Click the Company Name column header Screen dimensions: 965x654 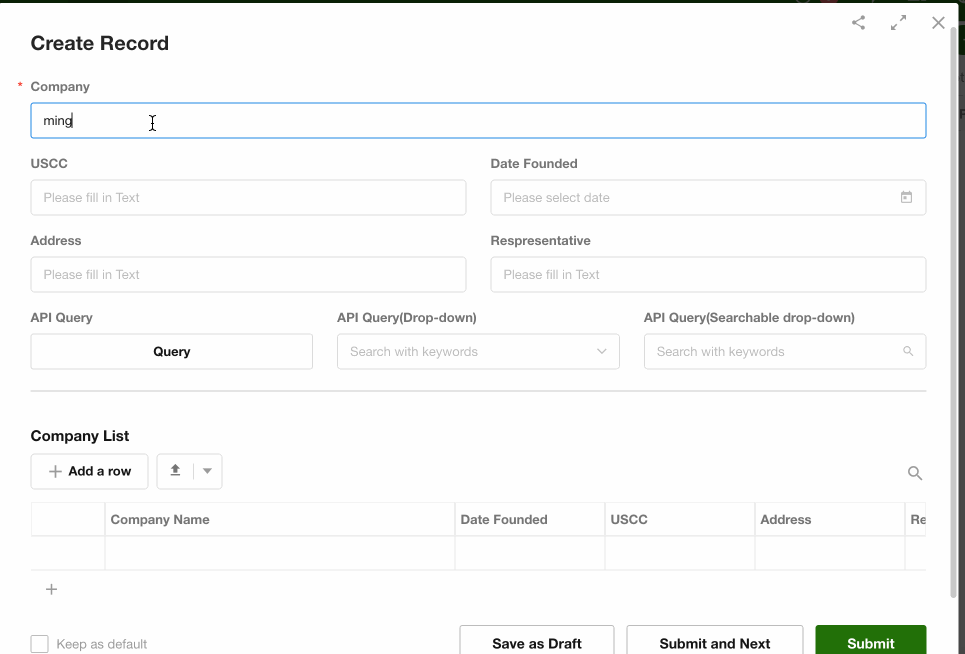[x=280, y=519]
